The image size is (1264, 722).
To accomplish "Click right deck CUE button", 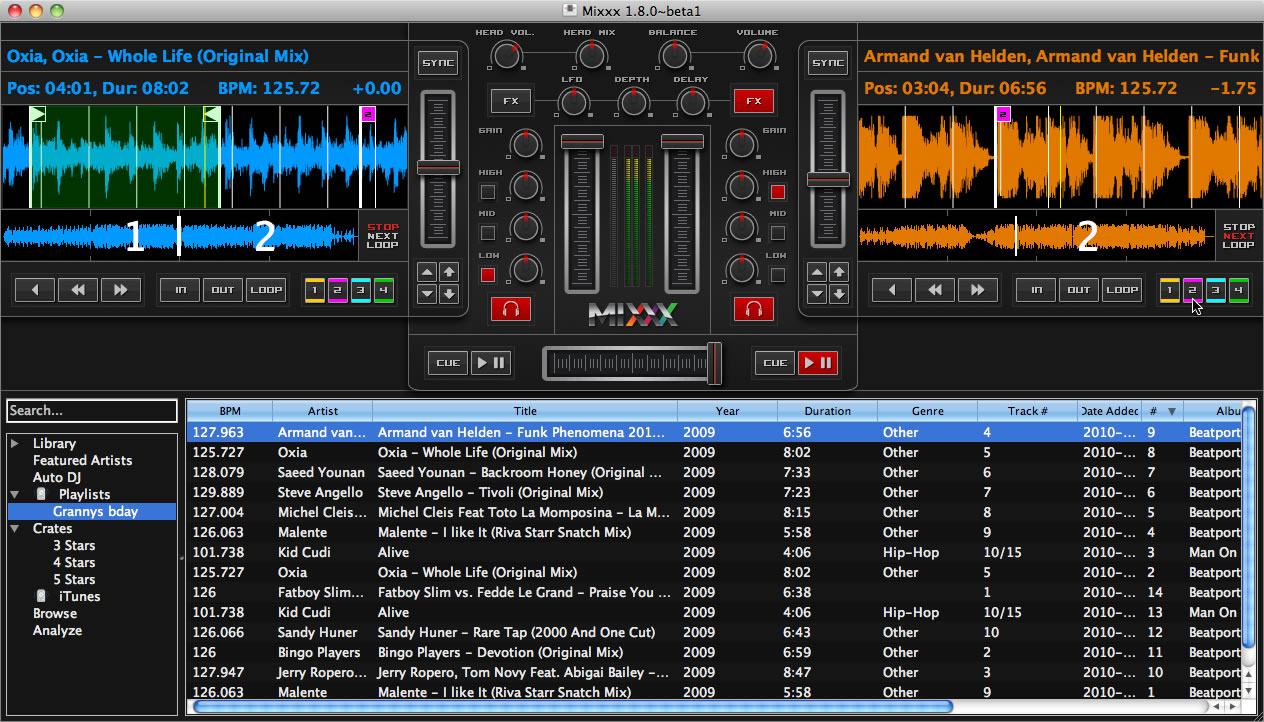I will click(x=775, y=362).
